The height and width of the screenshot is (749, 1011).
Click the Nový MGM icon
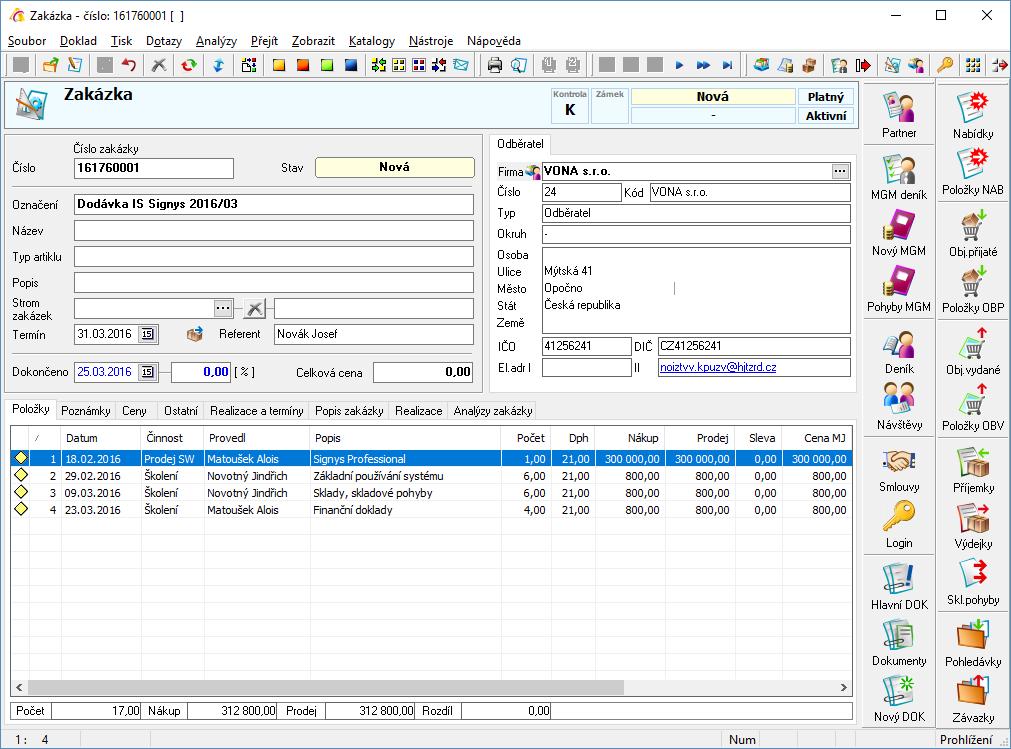[899, 233]
